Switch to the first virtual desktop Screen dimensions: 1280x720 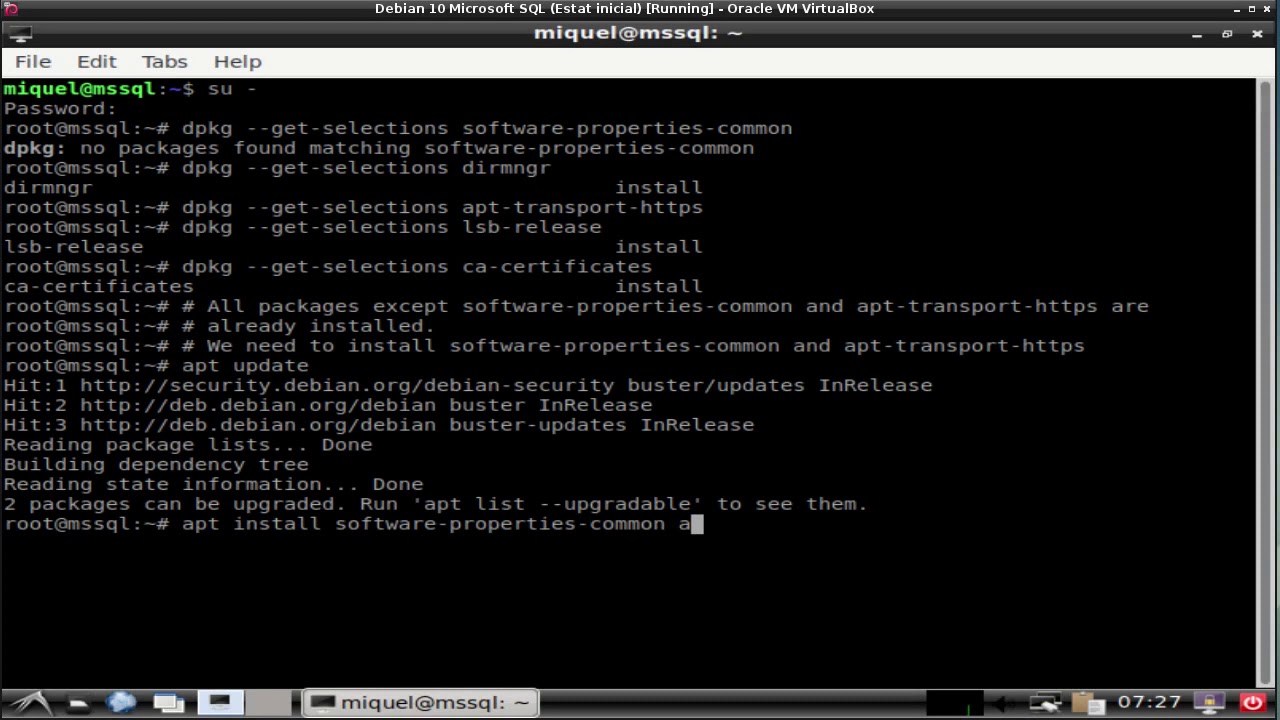coord(220,703)
